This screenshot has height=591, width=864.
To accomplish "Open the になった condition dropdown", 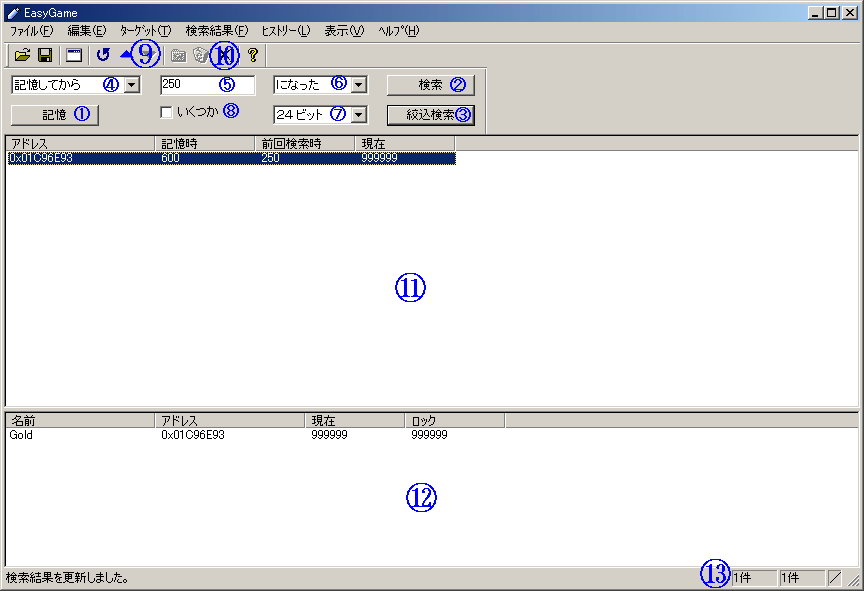I will [359, 86].
